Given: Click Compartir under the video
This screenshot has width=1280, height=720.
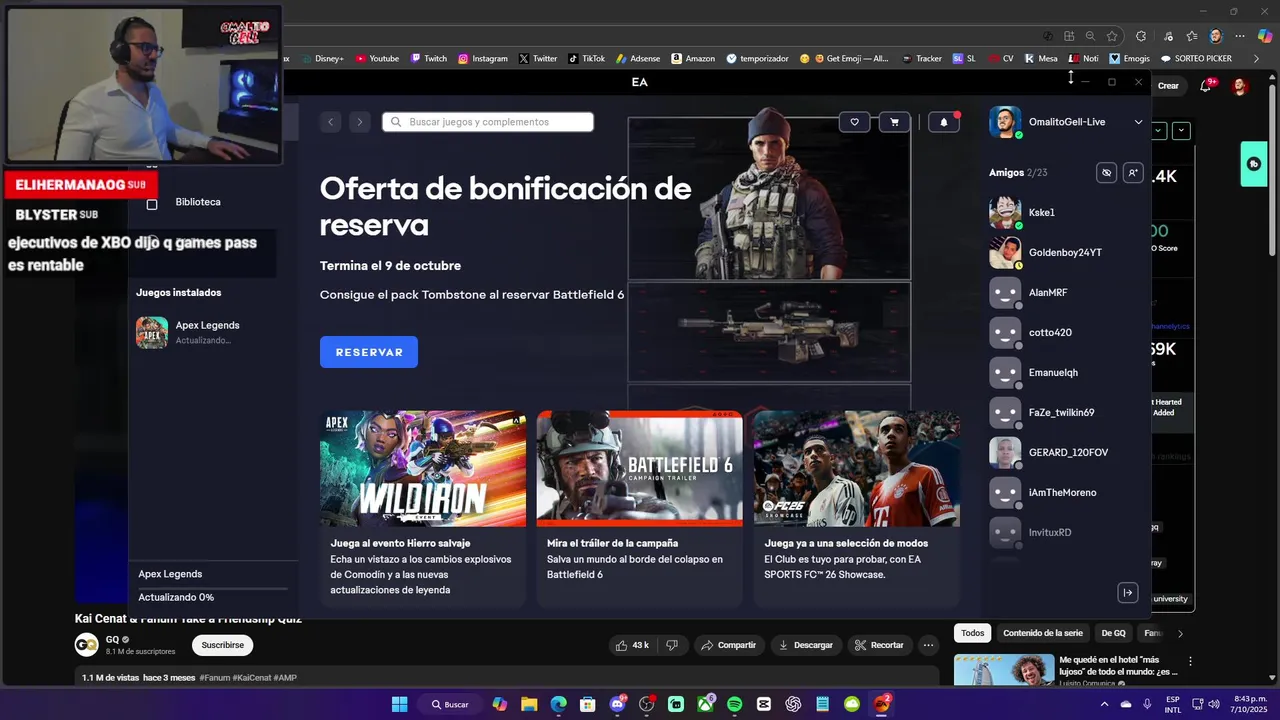Looking at the screenshot, I should click(x=729, y=645).
